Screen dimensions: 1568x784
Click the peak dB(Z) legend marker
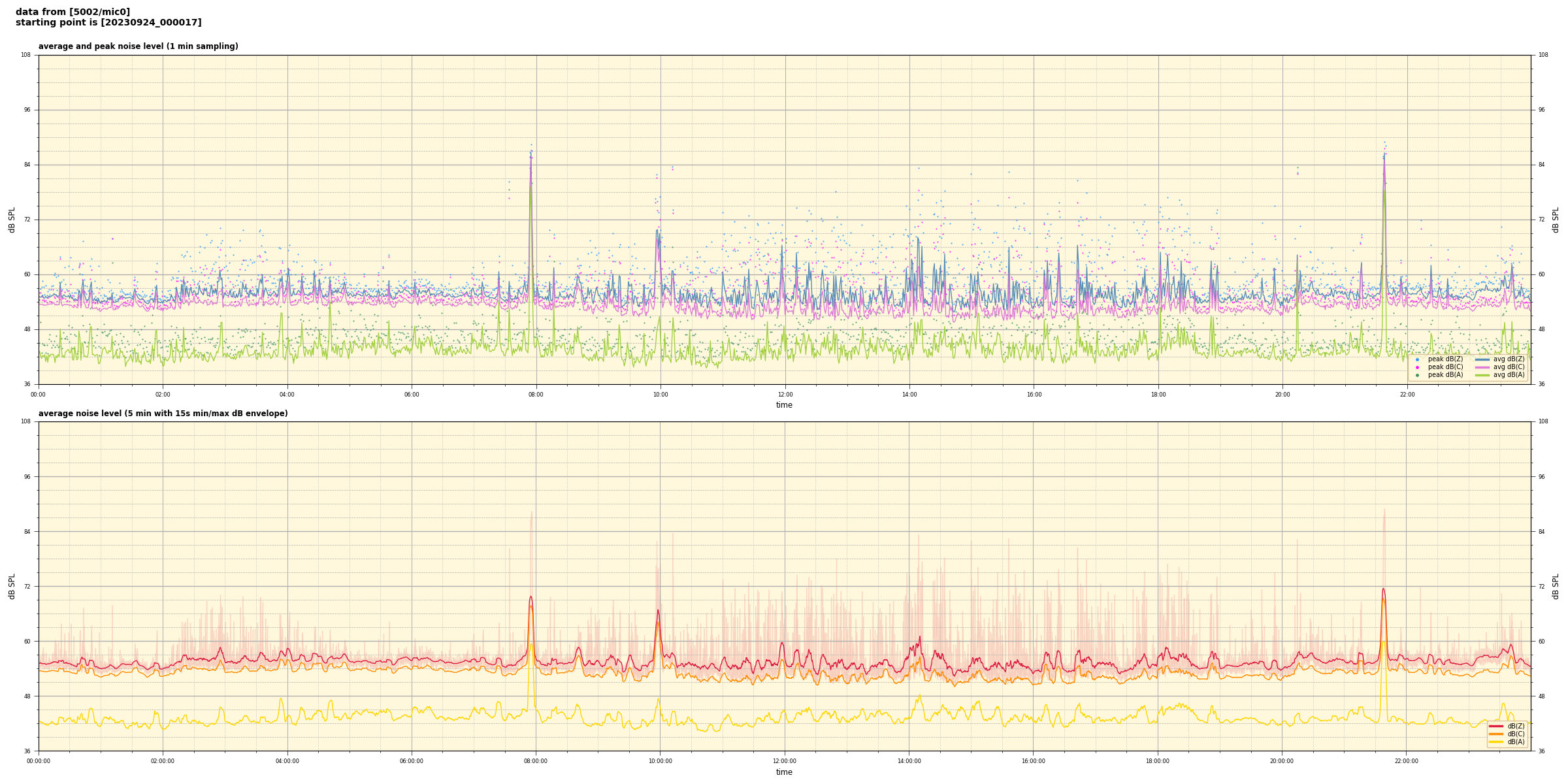[x=1417, y=359]
